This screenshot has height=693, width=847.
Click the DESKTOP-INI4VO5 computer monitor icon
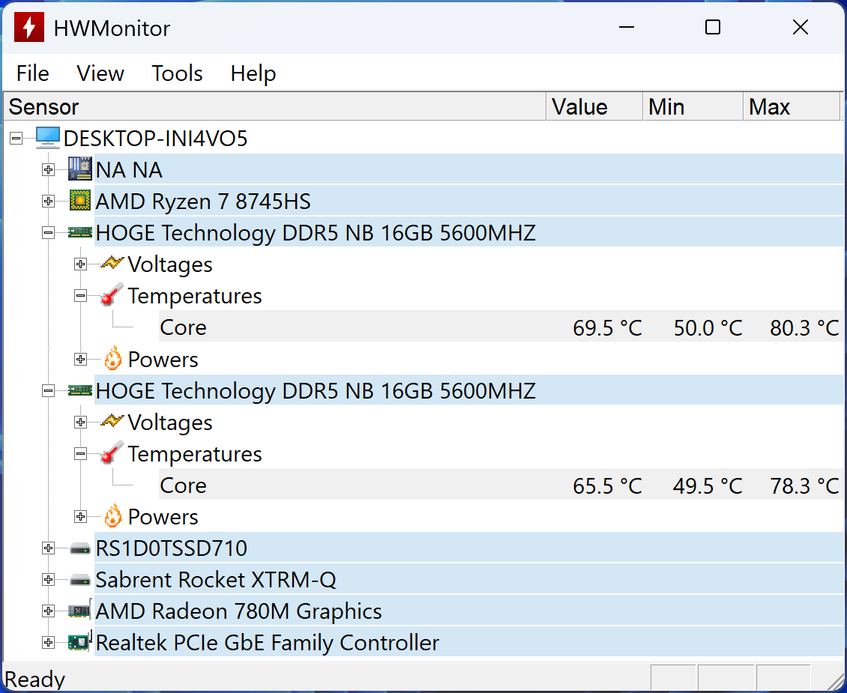(x=48, y=138)
